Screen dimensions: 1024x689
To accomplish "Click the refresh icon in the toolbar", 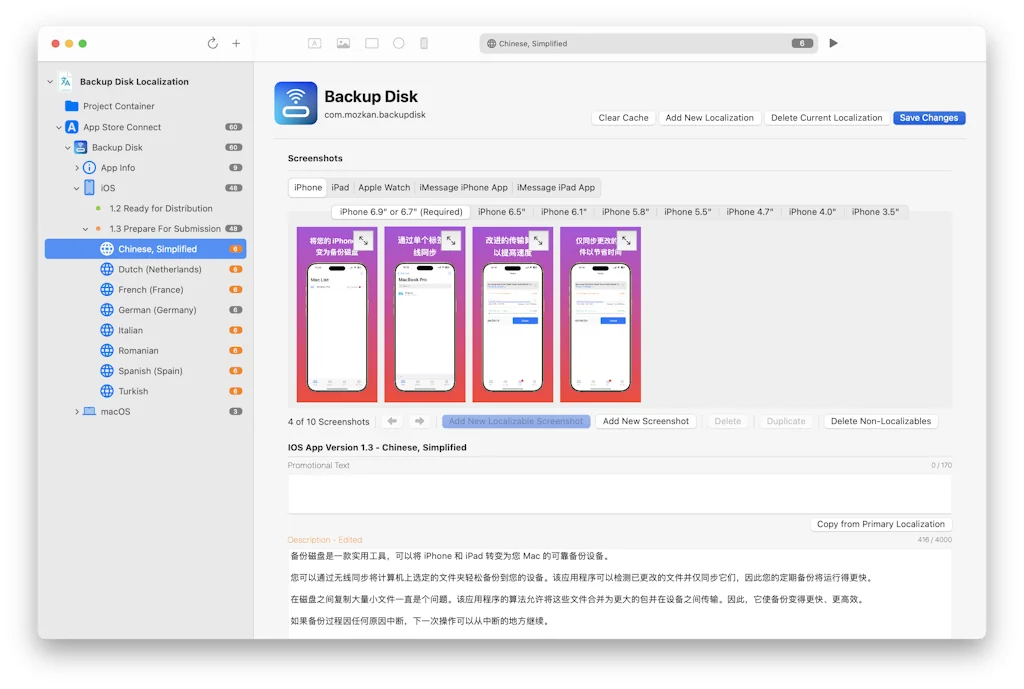I will pyautogui.click(x=212, y=43).
